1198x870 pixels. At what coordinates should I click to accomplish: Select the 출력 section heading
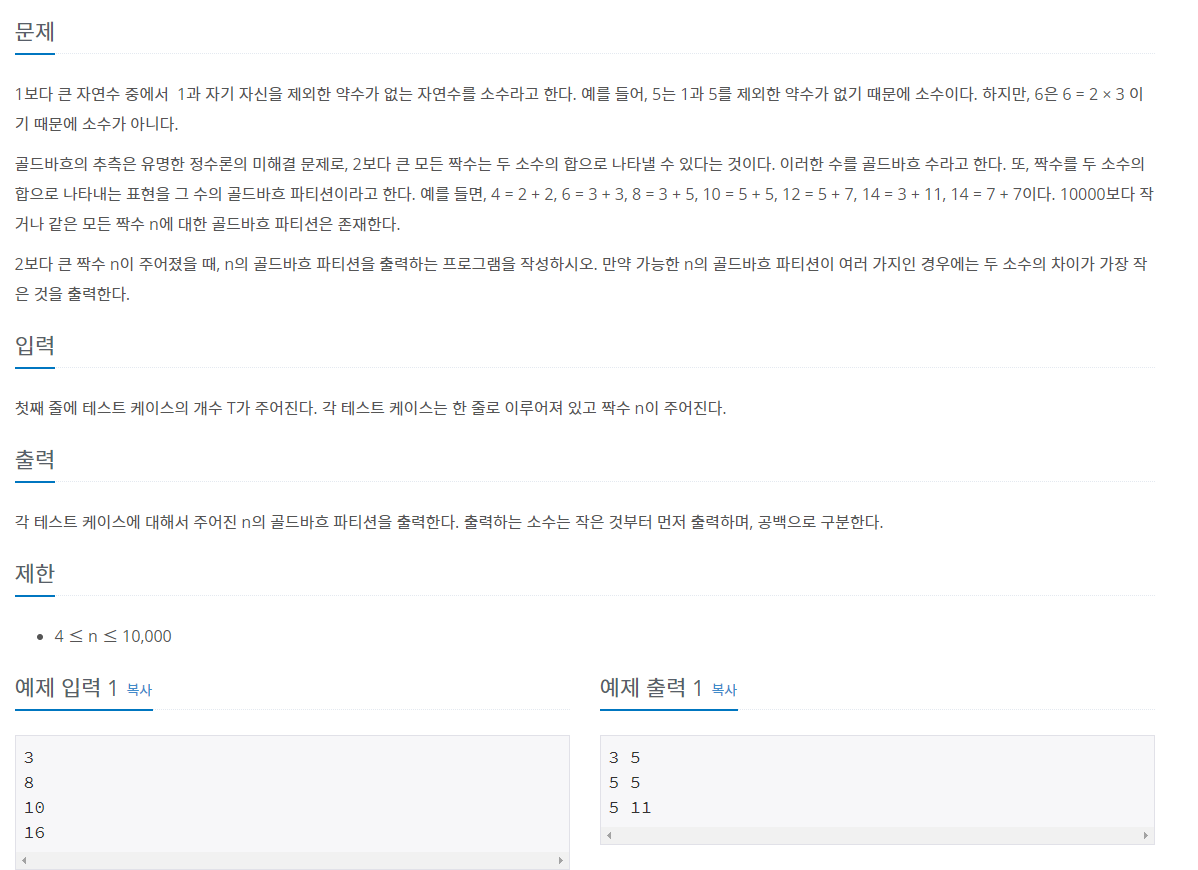coord(34,459)
